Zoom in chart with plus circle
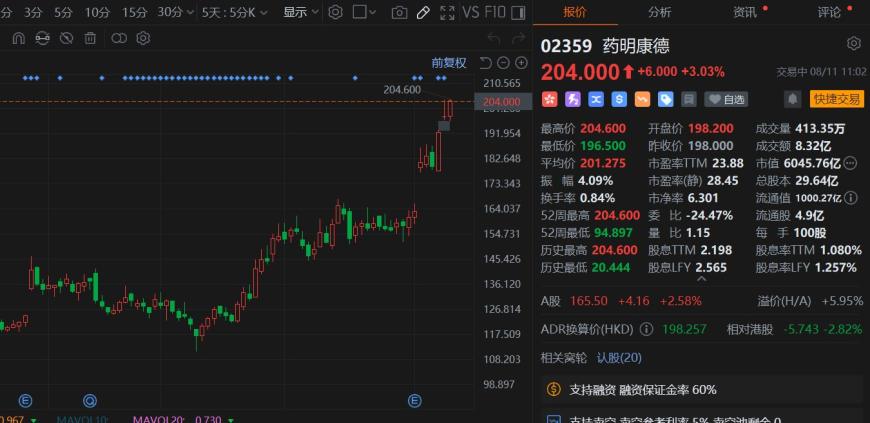 [521, 63]
